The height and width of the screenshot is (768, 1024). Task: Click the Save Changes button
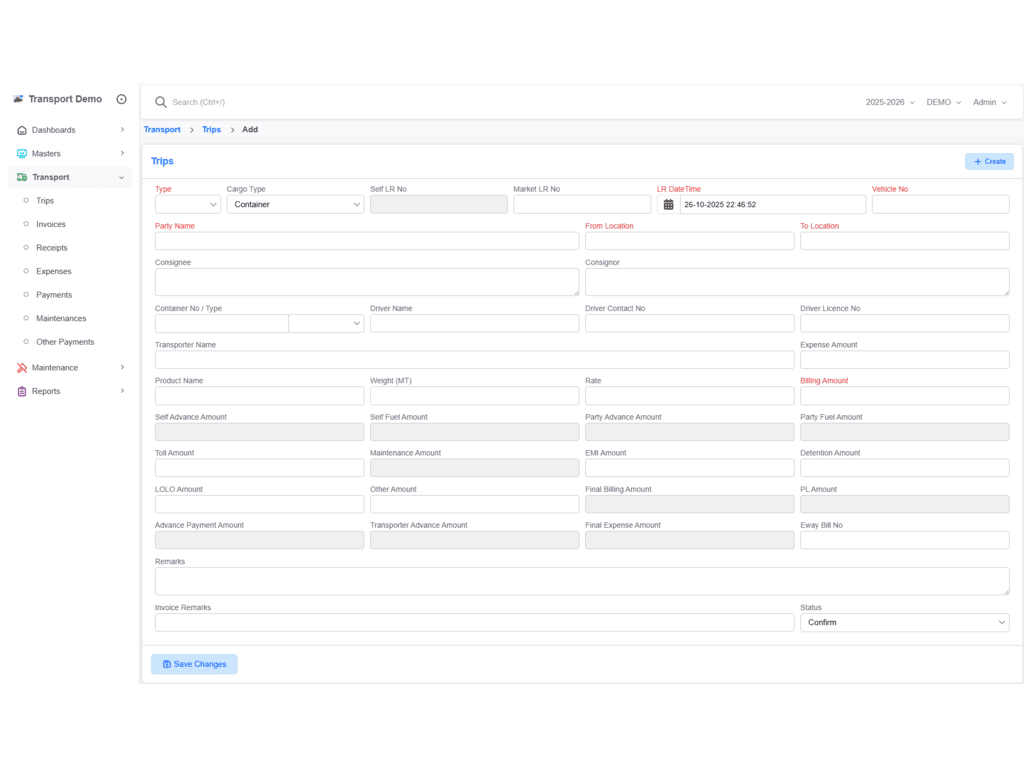pos(194,664)
